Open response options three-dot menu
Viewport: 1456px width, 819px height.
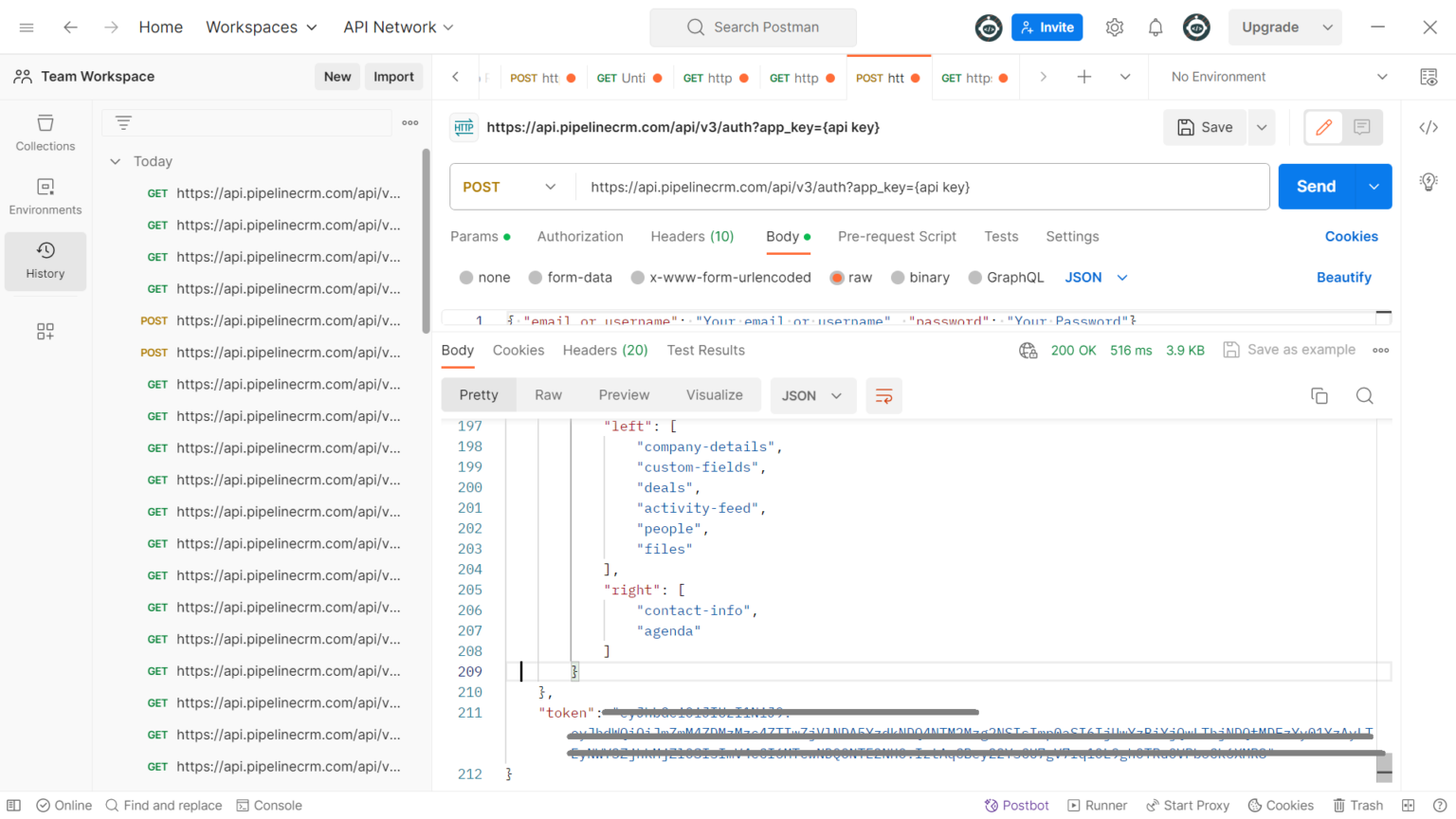click(x=1381, y=350)
